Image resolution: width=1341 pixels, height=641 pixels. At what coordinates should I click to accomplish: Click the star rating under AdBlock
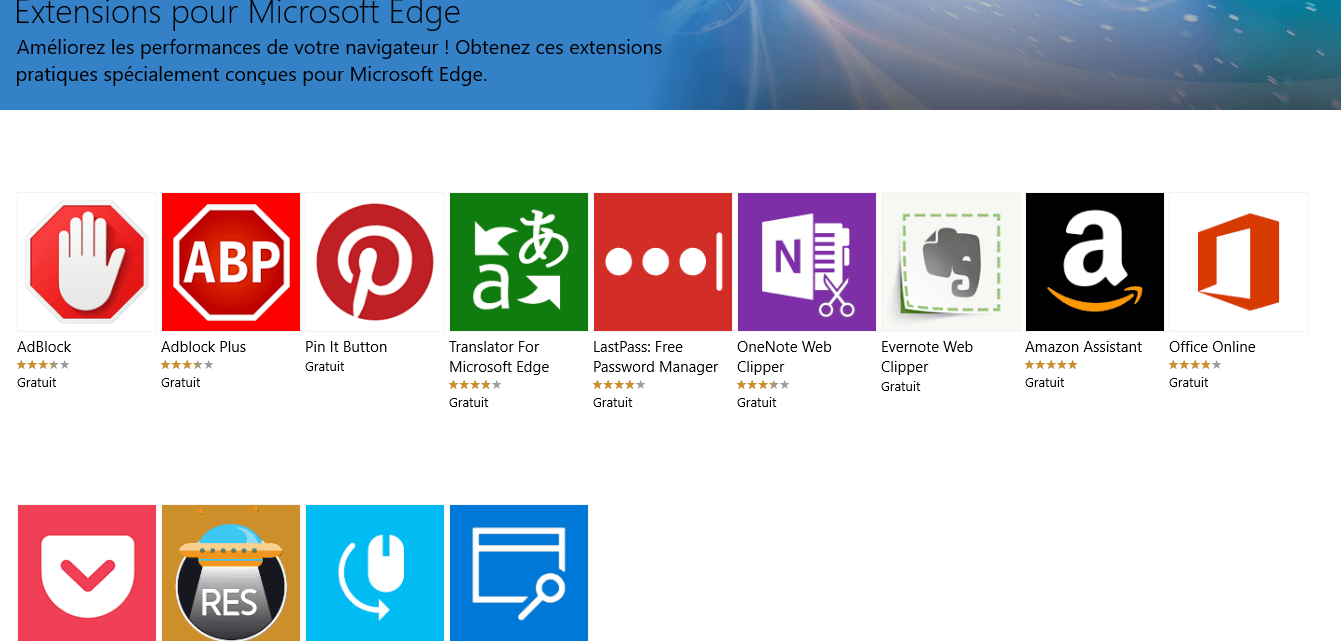coord(43,365)
